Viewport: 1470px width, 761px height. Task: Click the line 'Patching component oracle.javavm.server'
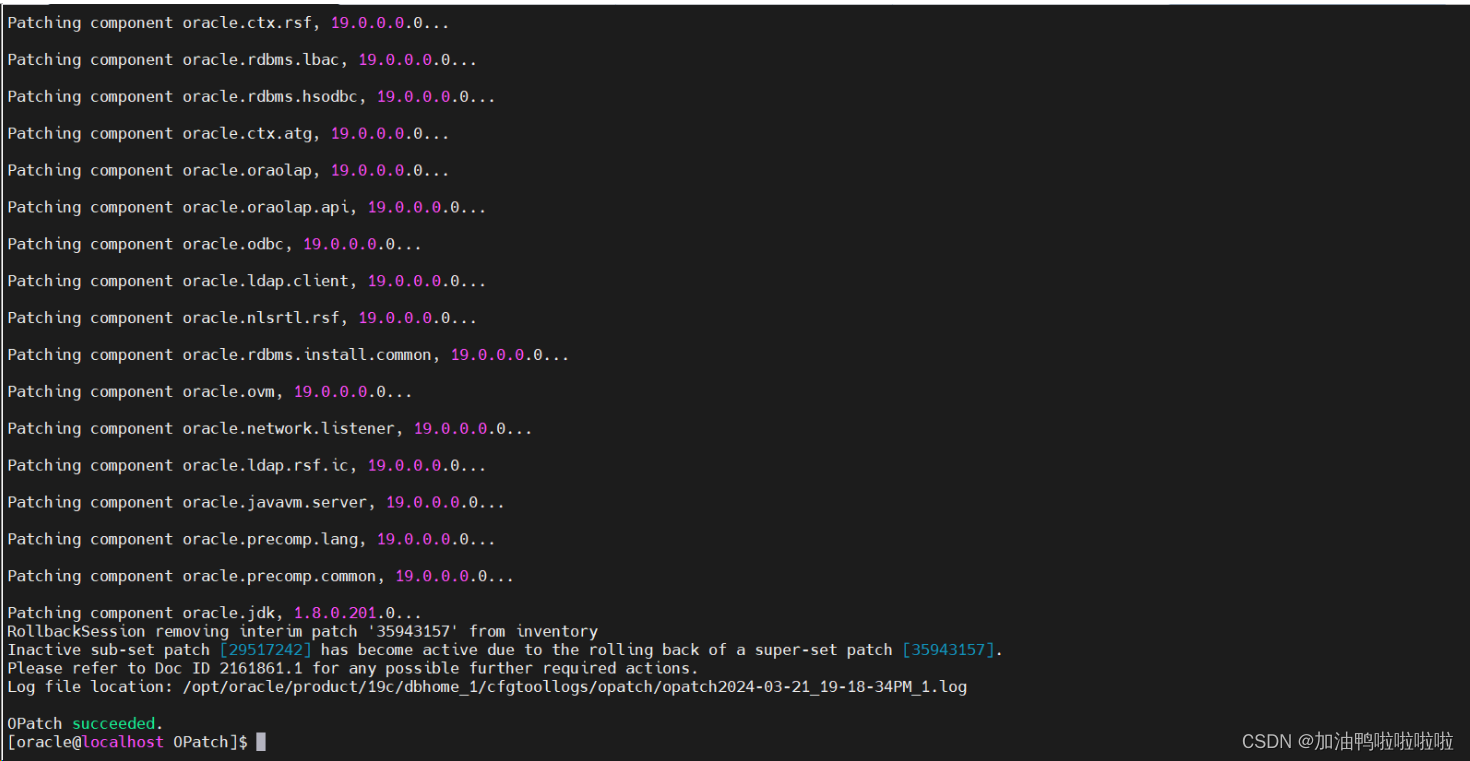256,503
